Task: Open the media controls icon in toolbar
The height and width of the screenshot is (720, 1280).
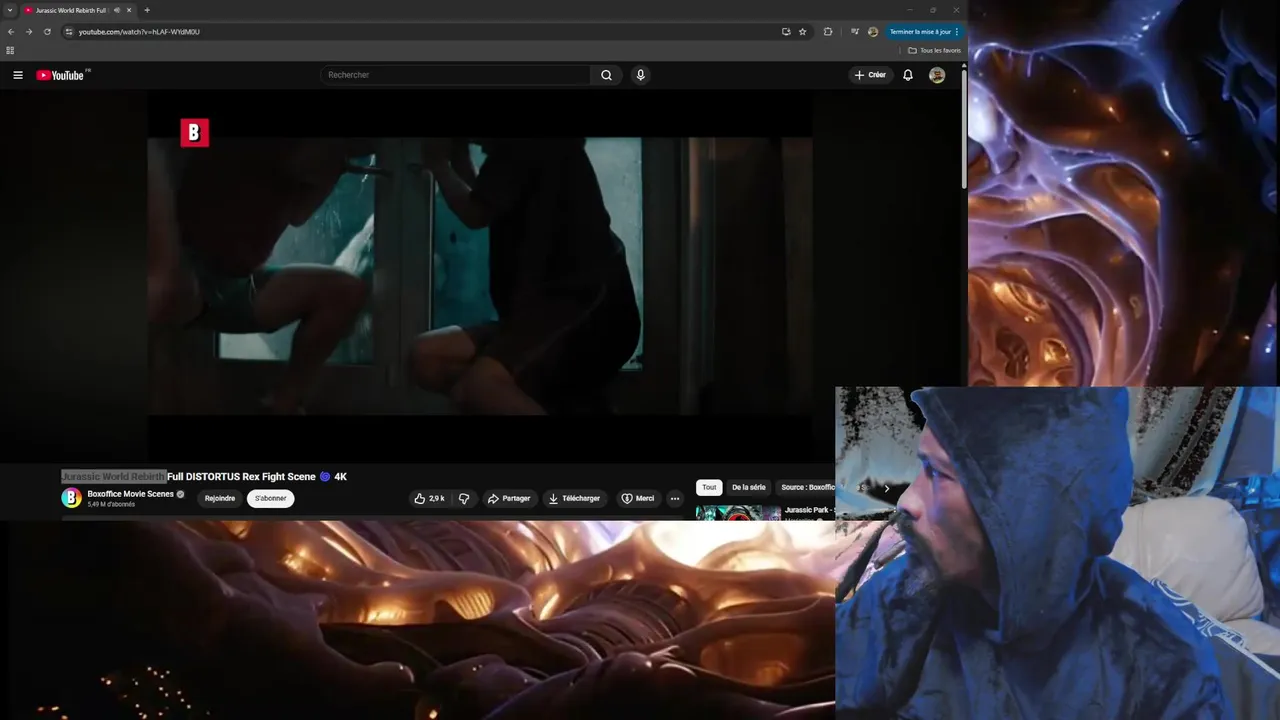Action: pyautogui.click(x=855, y=32)
